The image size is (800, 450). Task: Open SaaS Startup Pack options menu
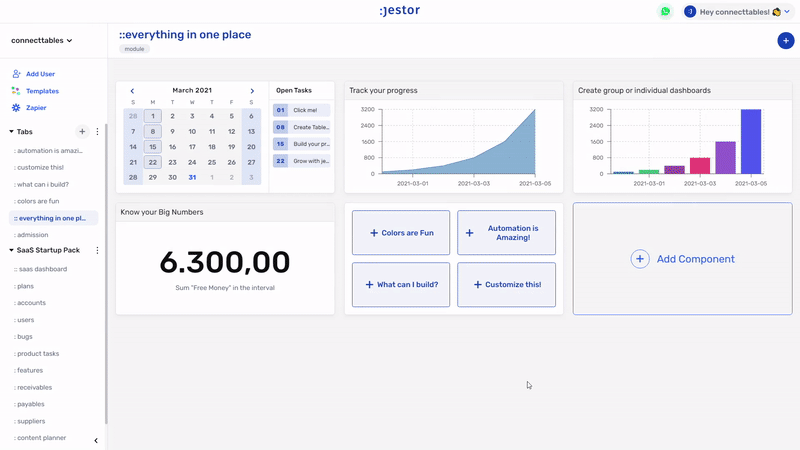pyautogui.click(x=97, y=250)
